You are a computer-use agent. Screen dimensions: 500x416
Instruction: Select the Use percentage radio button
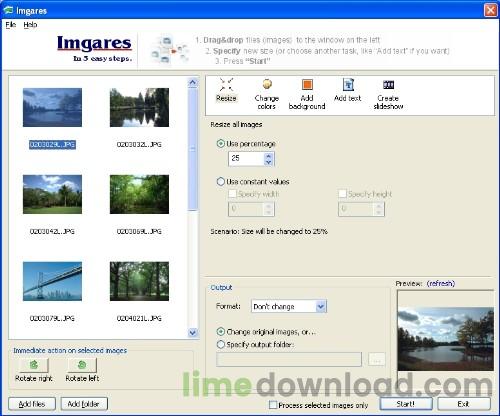221,144
